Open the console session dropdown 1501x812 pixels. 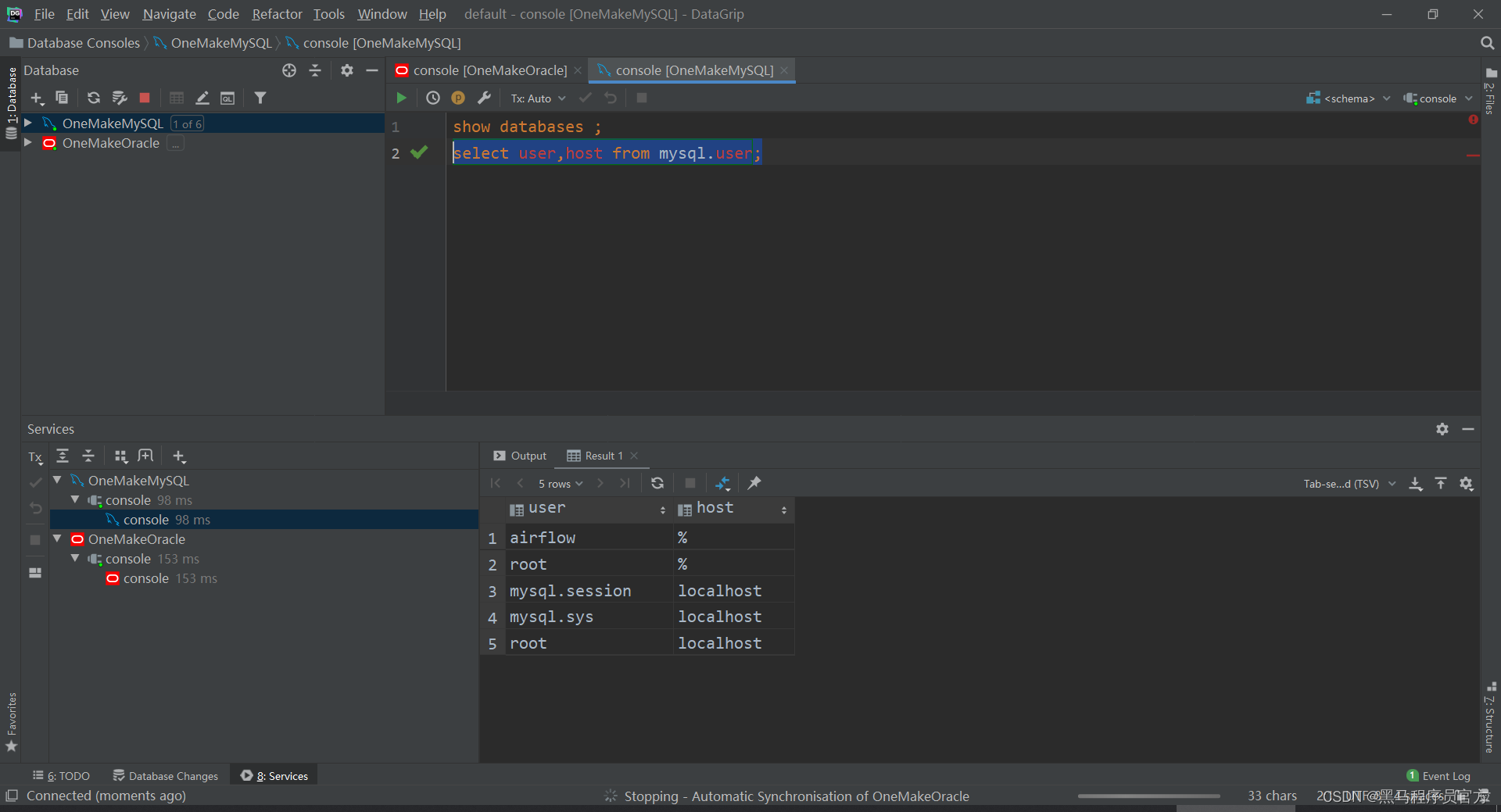pos(1437,98)
